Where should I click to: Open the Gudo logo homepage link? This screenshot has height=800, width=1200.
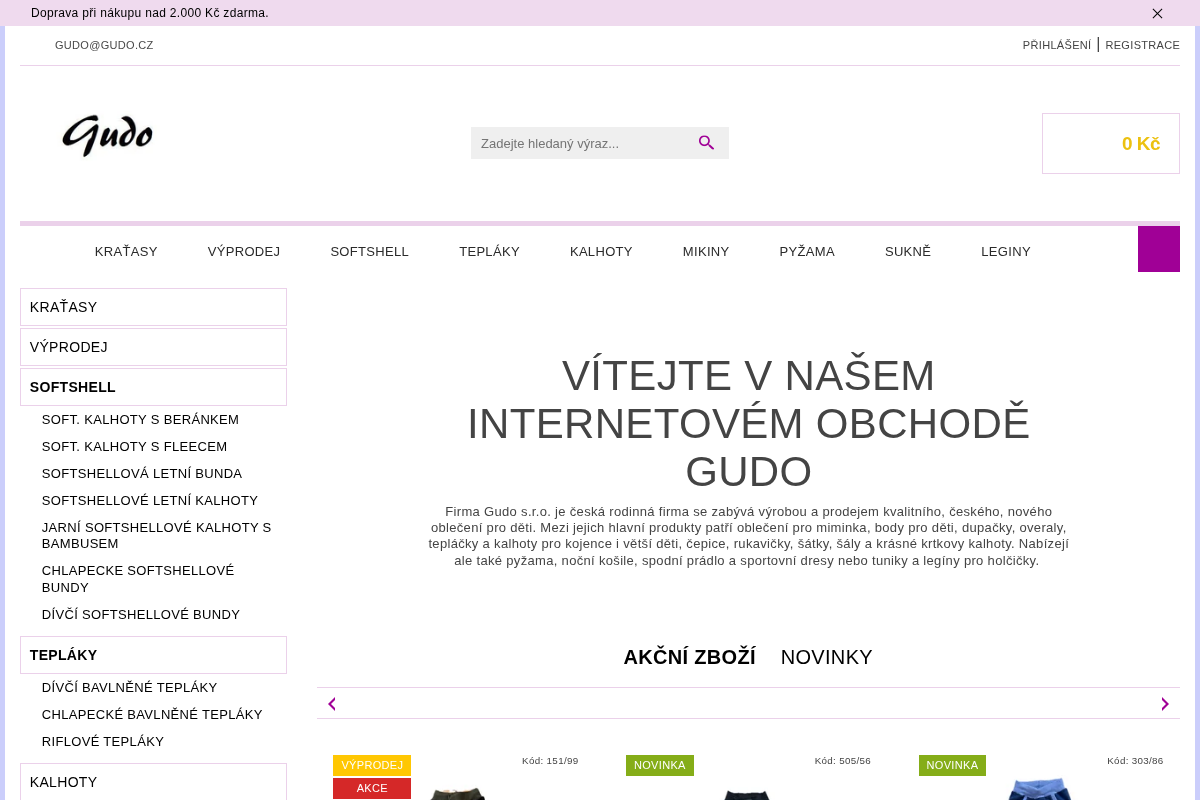pyautogui.click(x=108, y=136)
